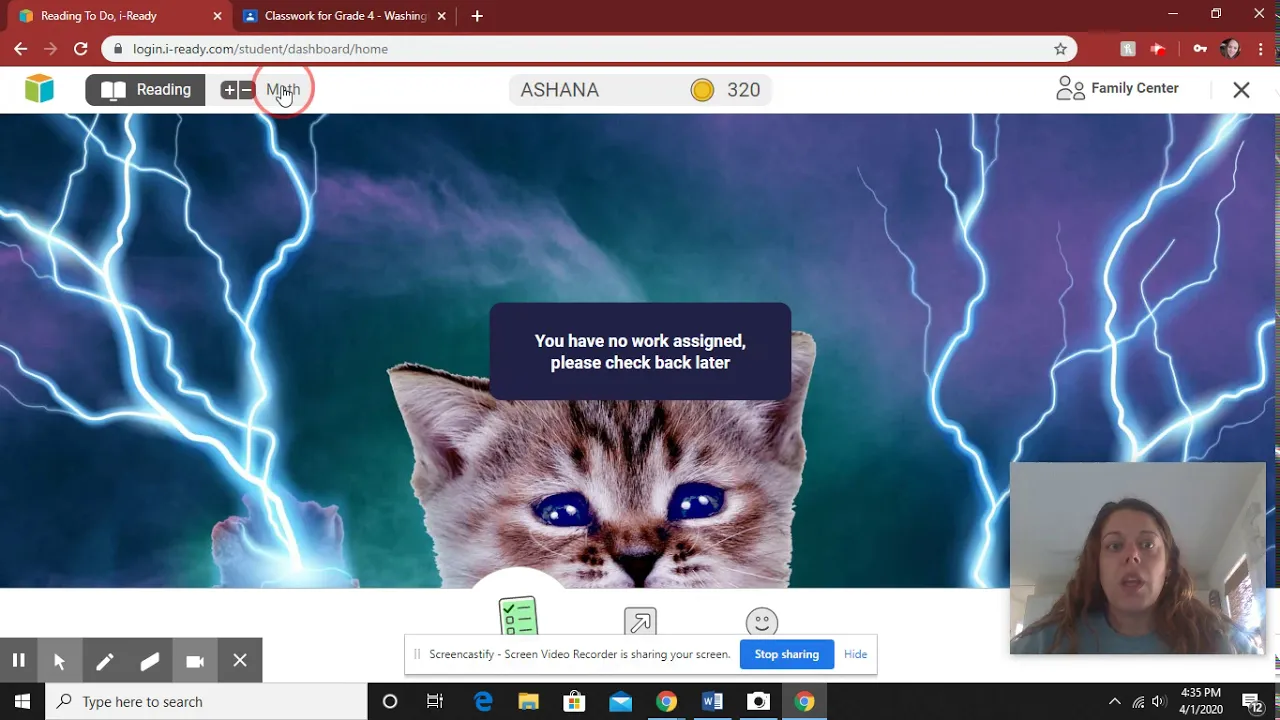Open the My Progress arrow icon
Screen dimensions: 1280x720
(640, 621)
